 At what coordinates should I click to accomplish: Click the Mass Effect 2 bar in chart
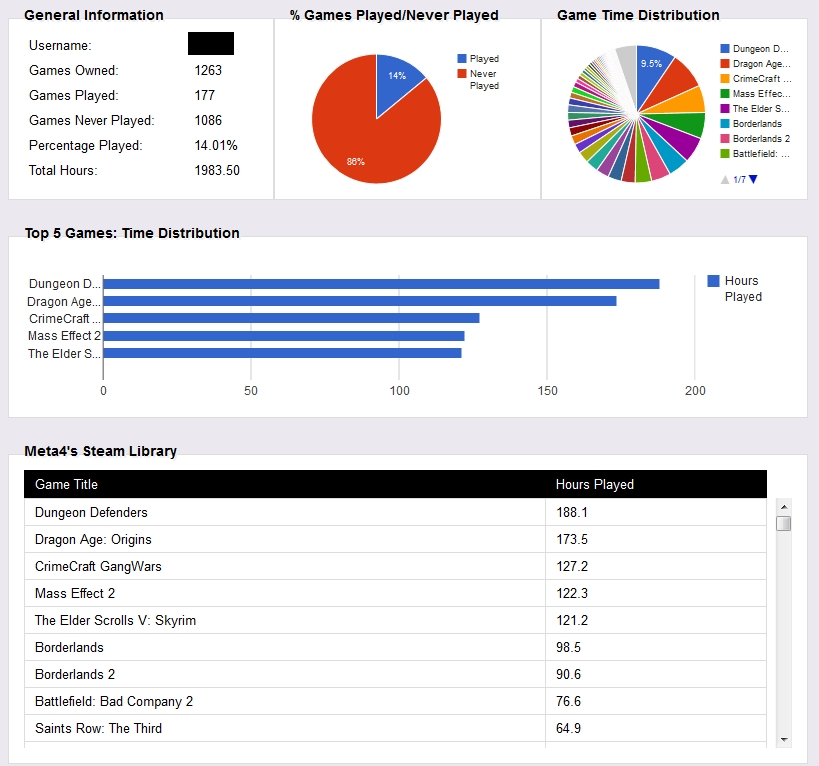tap(284, 336)
